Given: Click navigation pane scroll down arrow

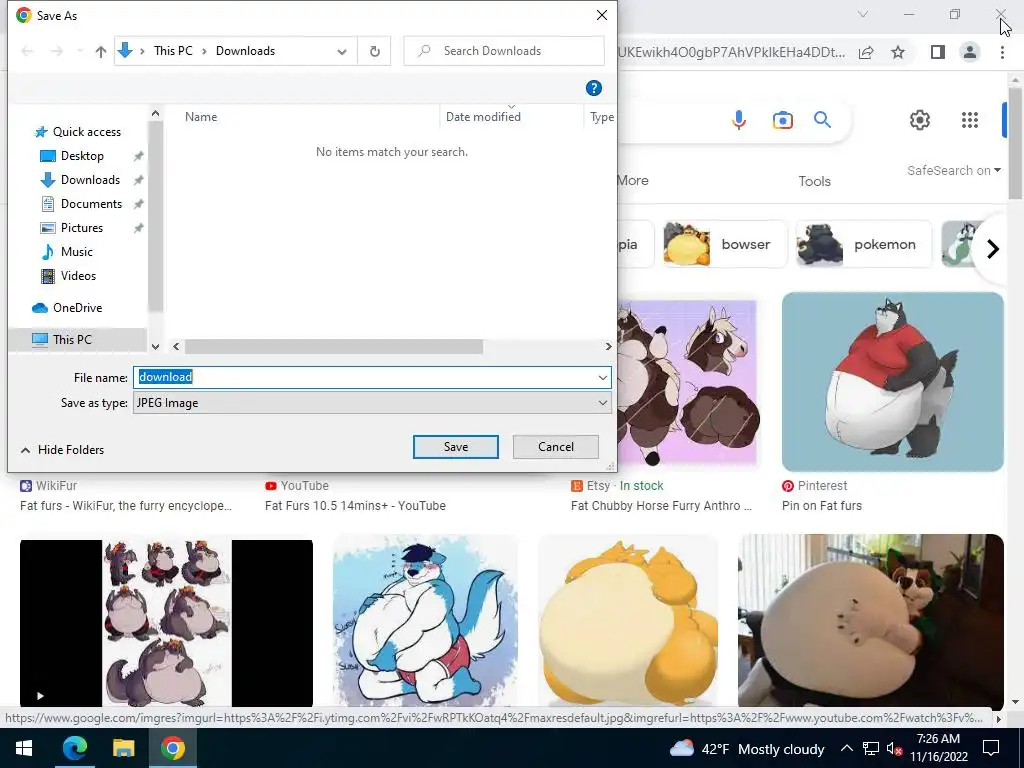Looking at the screenshot, I should point(155,347).
